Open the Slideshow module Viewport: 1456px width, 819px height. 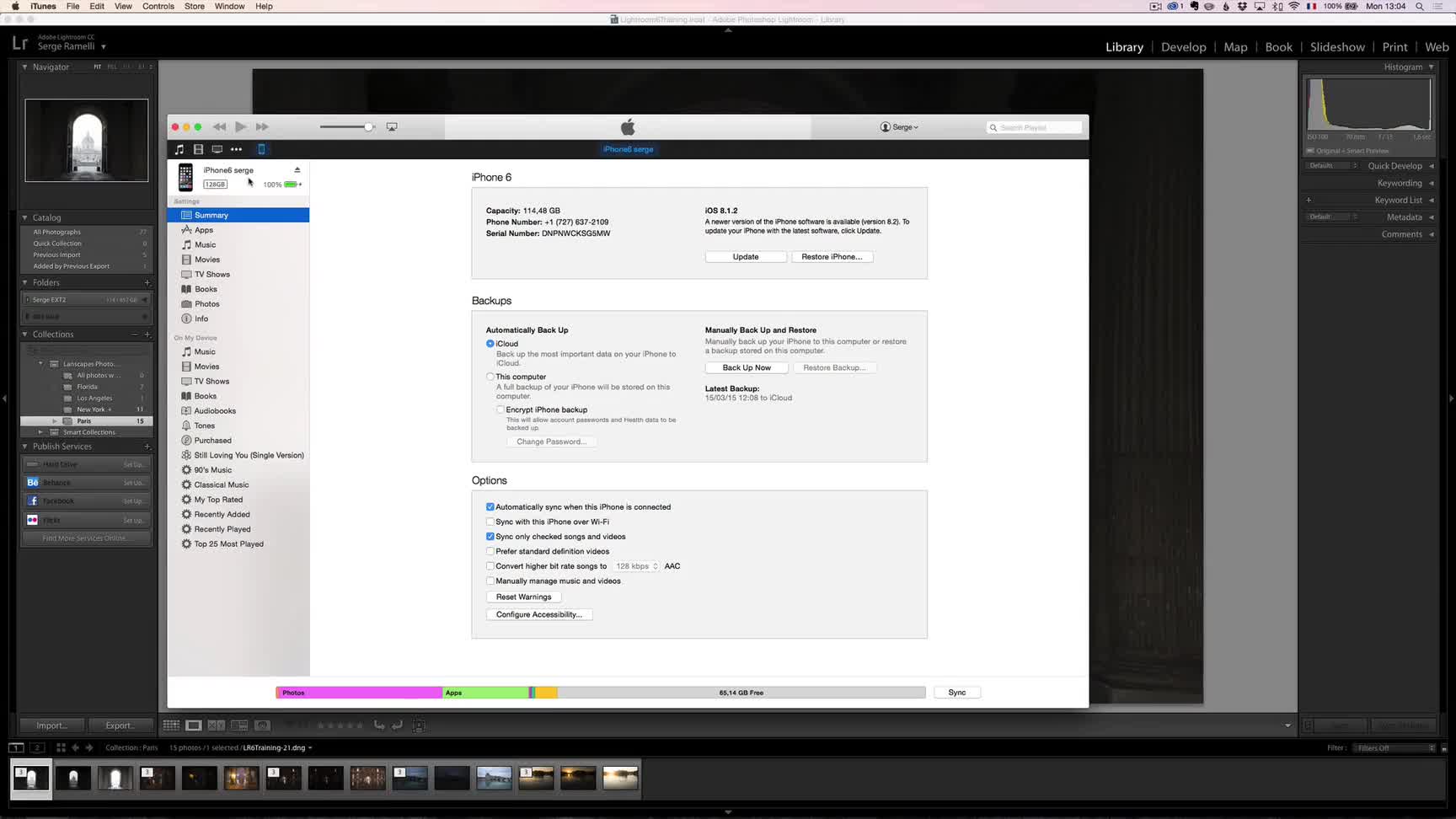(1337, 47)
